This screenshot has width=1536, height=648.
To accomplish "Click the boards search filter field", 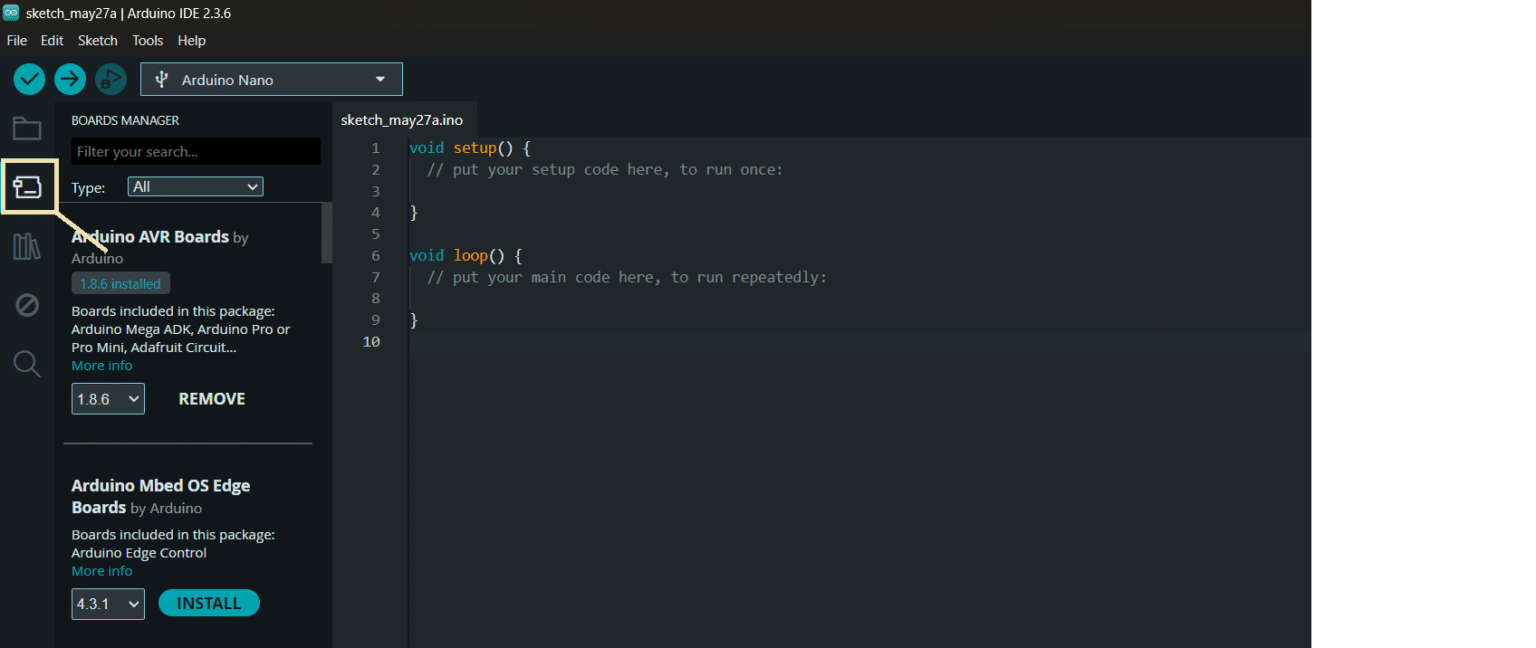I will (x=196, y=152).
